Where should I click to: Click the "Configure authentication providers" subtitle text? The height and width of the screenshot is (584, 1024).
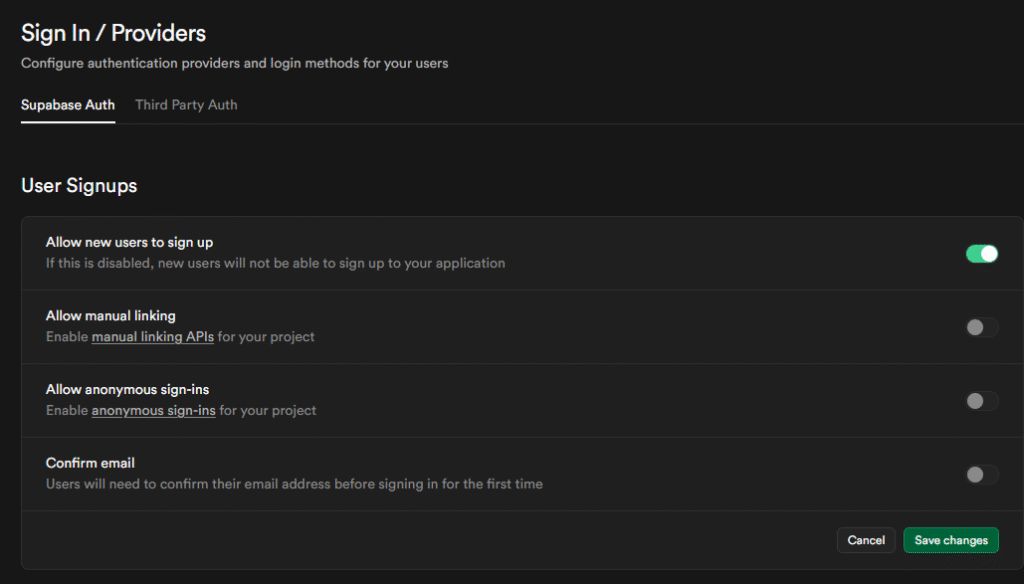click(x=235, y=63)
